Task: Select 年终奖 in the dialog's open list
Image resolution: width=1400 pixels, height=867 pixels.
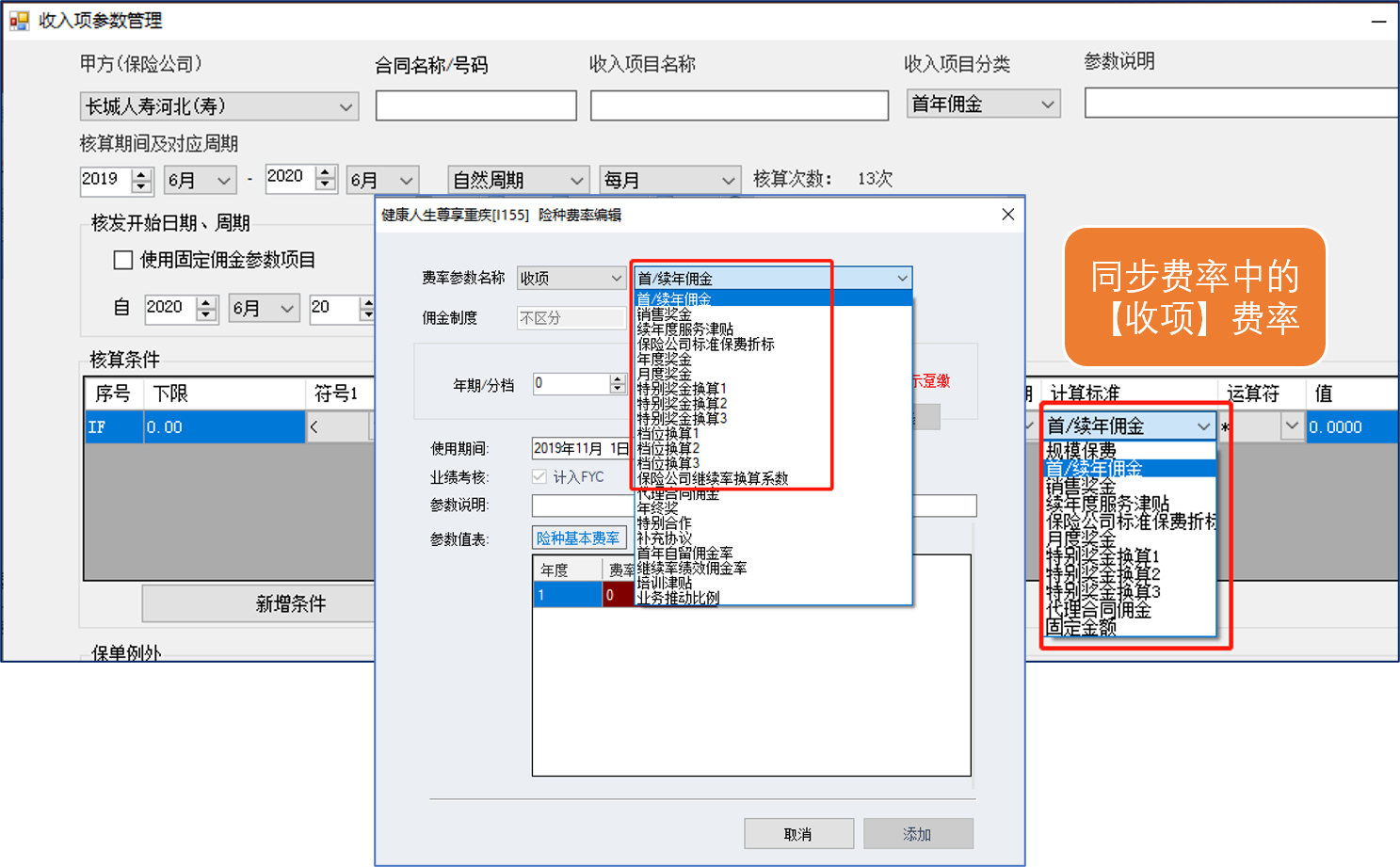Action: click(657, 508)
